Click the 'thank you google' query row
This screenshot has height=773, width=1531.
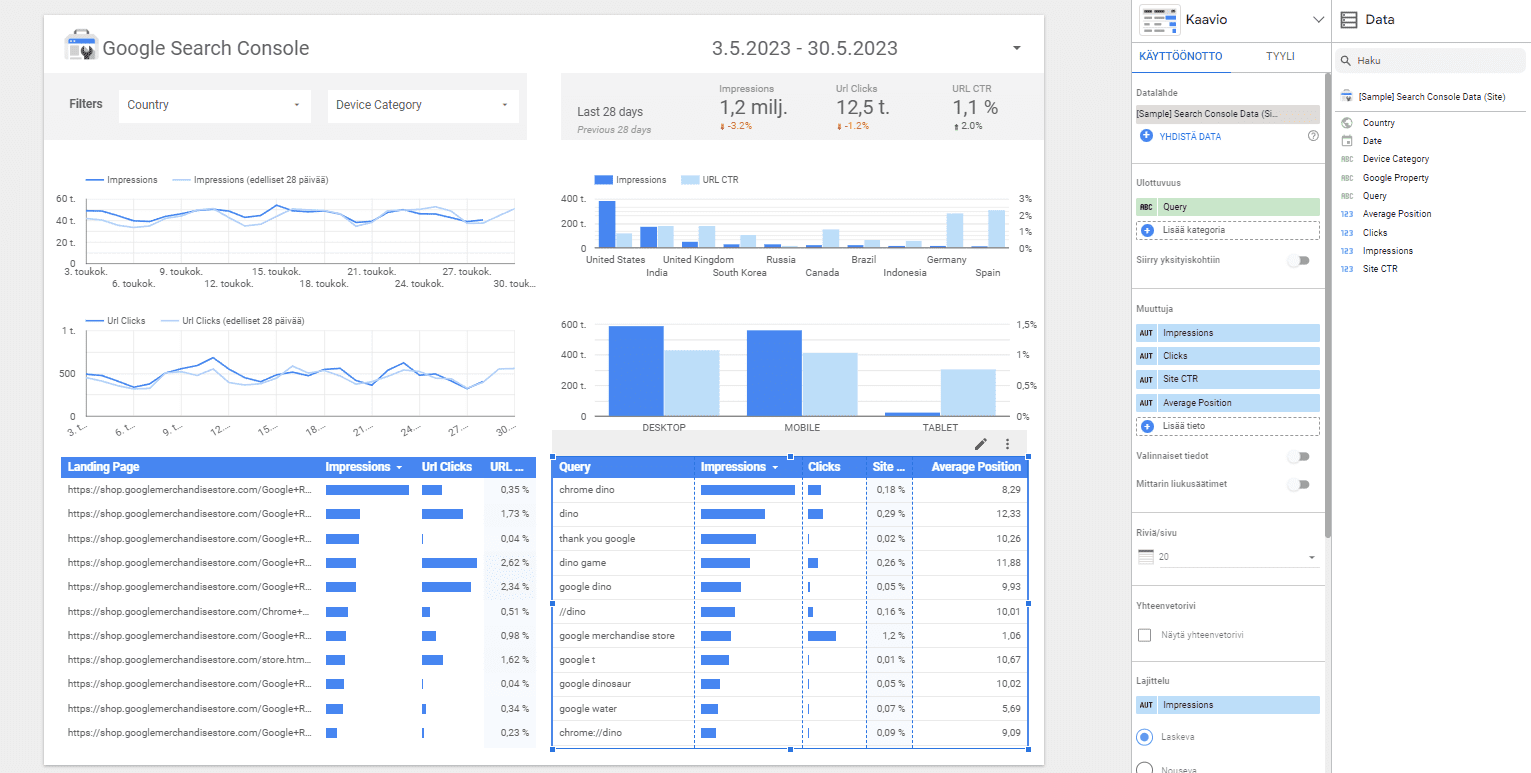coord(790,539)
